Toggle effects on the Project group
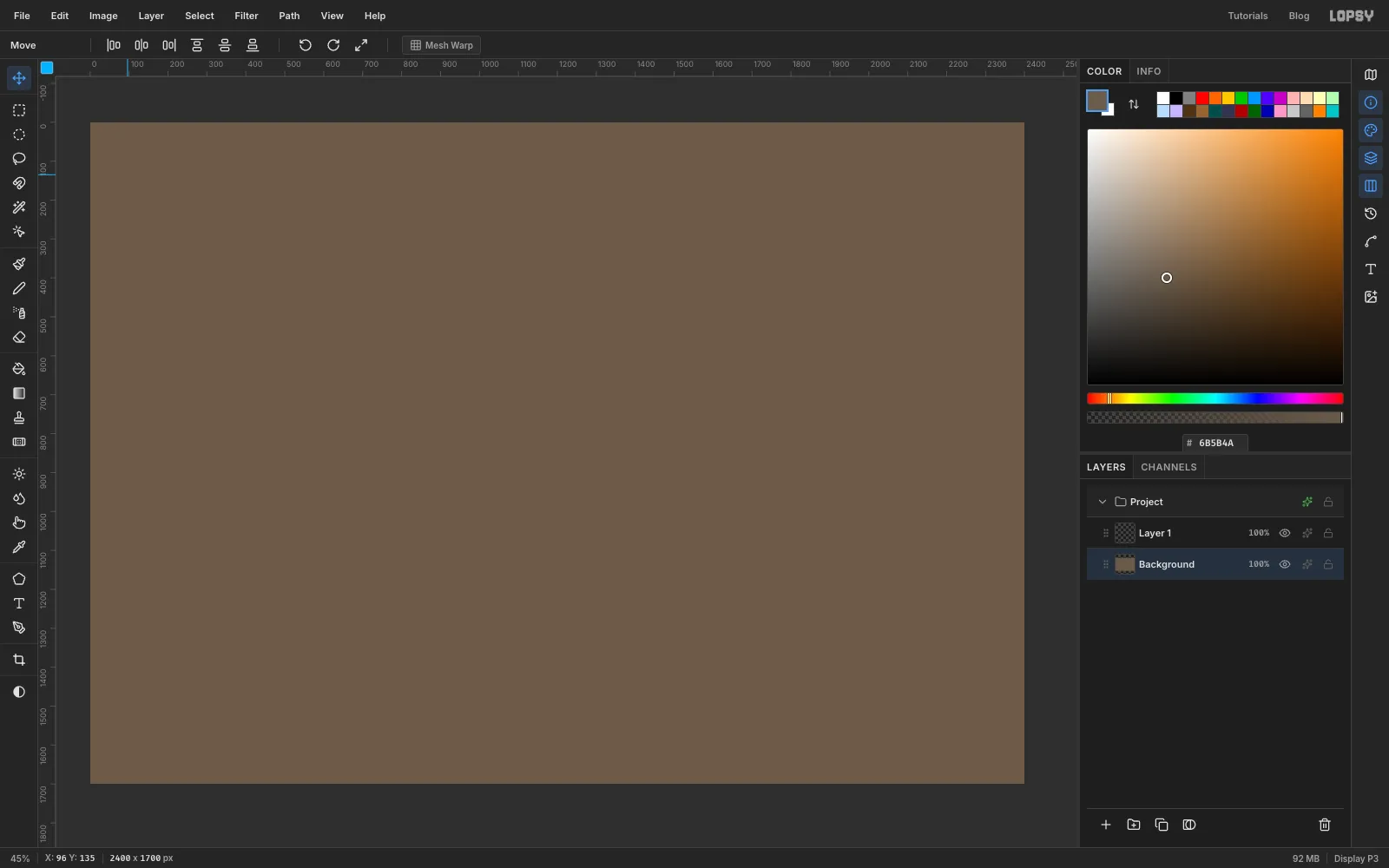1389x868 pixels. tap(1307, 502)
